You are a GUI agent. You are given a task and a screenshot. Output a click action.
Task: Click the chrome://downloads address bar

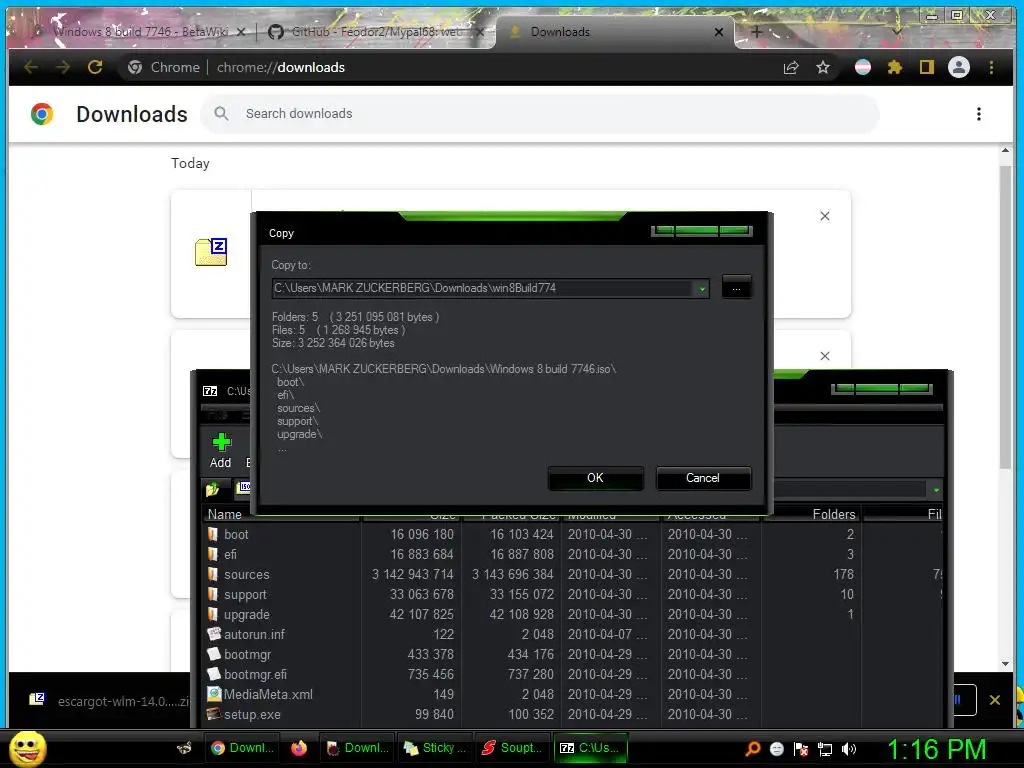[x=451, y=67]
